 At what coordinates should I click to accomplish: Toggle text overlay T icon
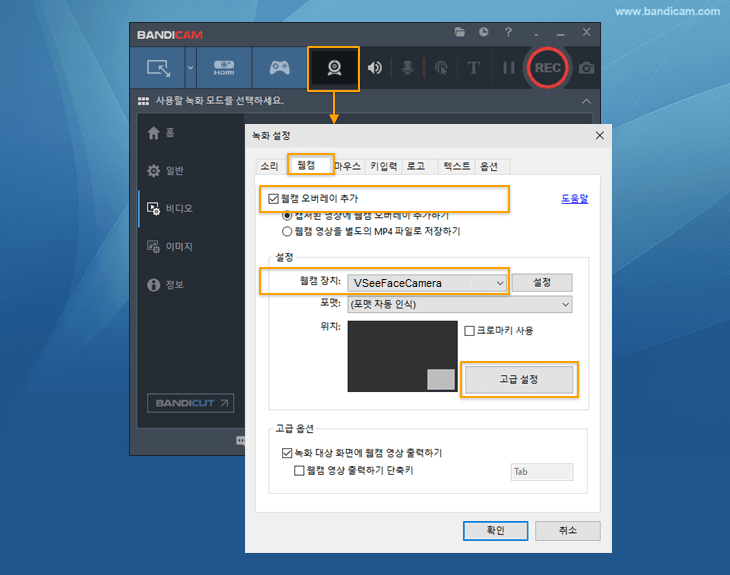click(473, 68)
